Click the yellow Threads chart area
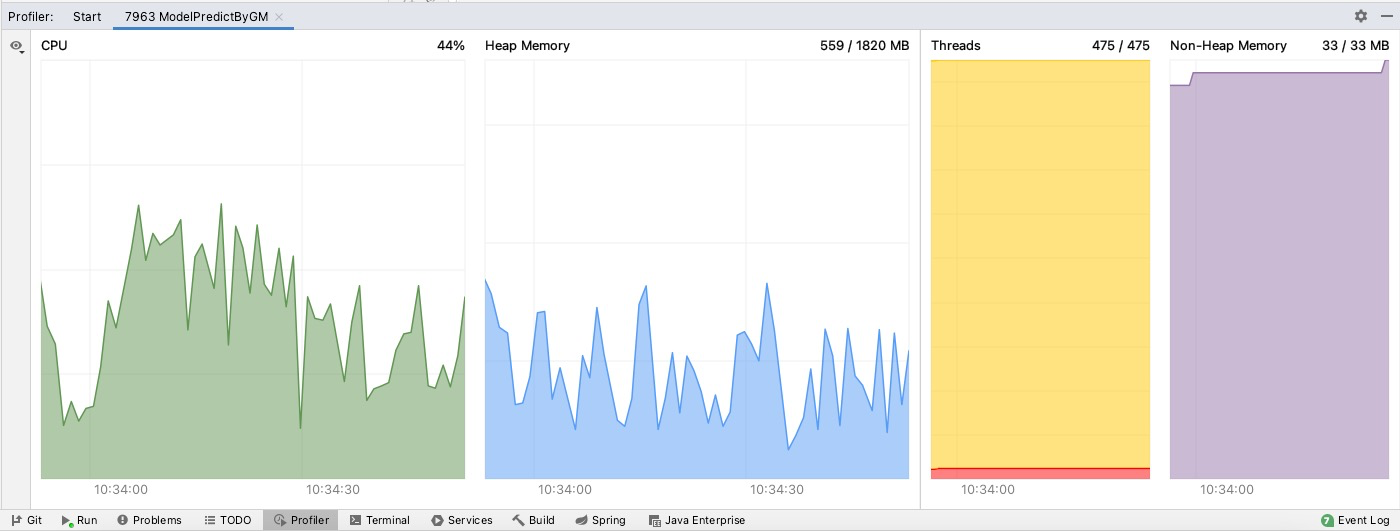Viewport: 1400px width, 531px height. pos(1040,260)
